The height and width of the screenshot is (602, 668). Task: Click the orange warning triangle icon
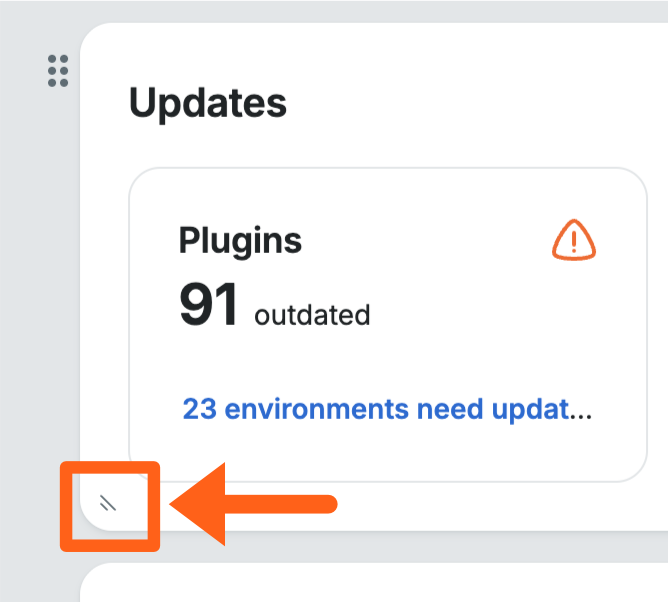pos(574,241)
